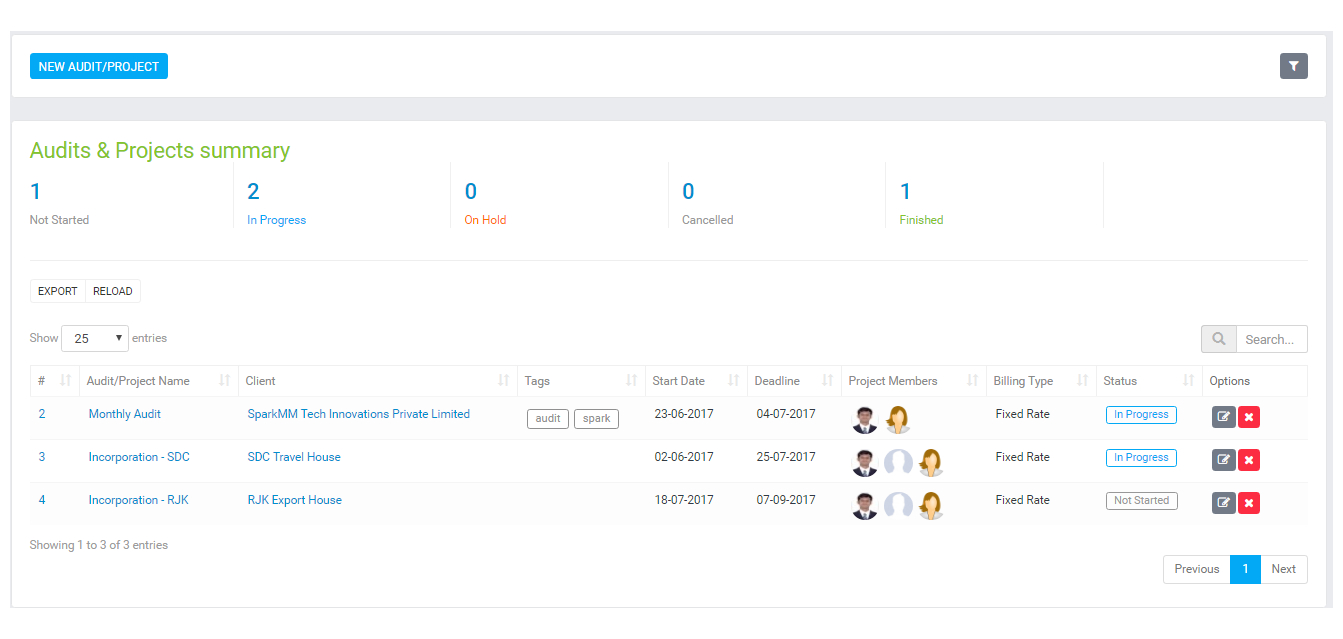The image size is (1343, 639).
Task: Open the filter icon button
Action: (x=1293, y=66)
